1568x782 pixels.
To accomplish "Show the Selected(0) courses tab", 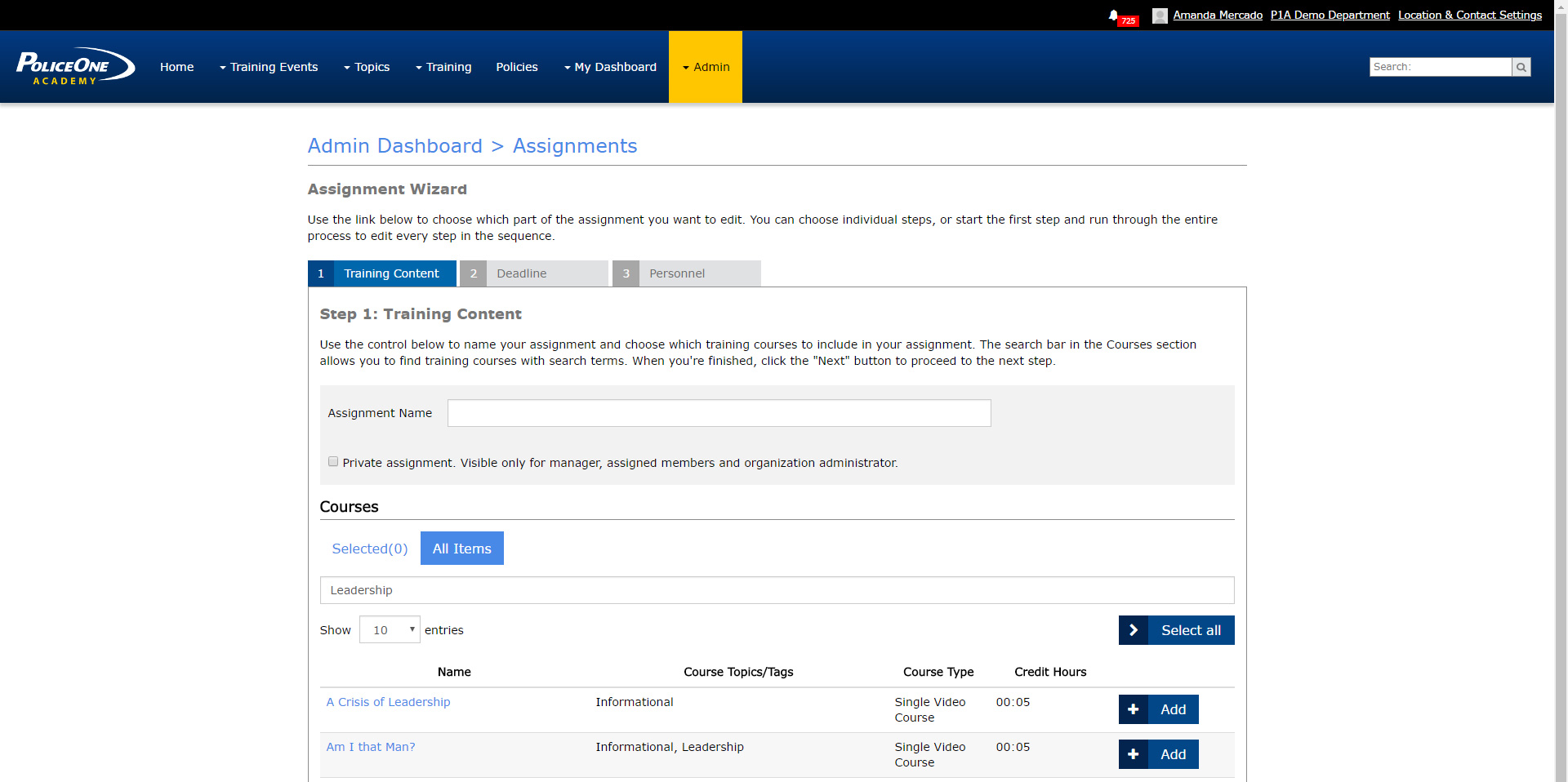I will pyautogui.click(x=370, y=549).
